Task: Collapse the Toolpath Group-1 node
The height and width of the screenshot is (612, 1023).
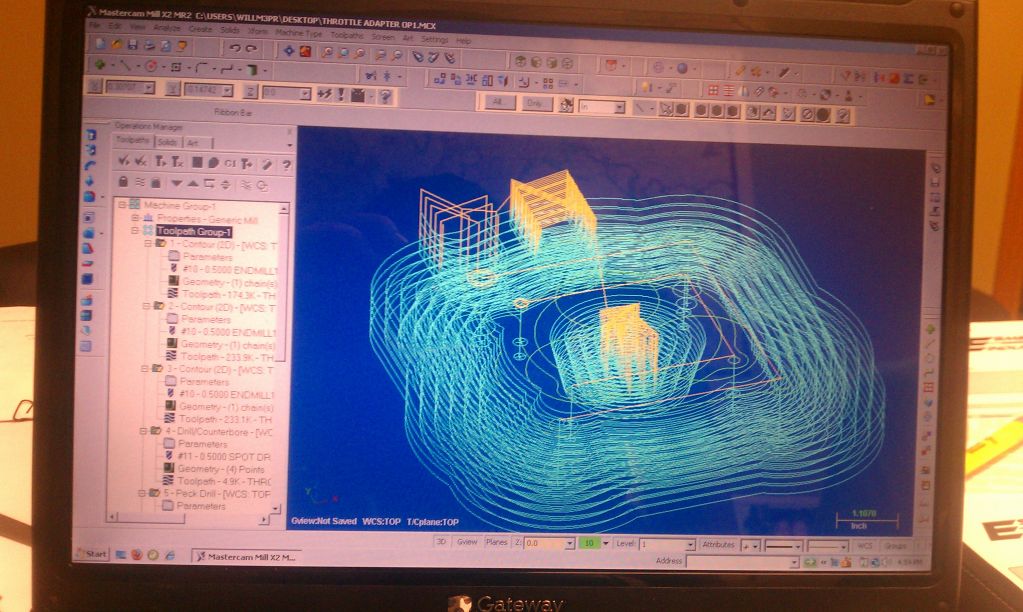Action: click(134, 230)
